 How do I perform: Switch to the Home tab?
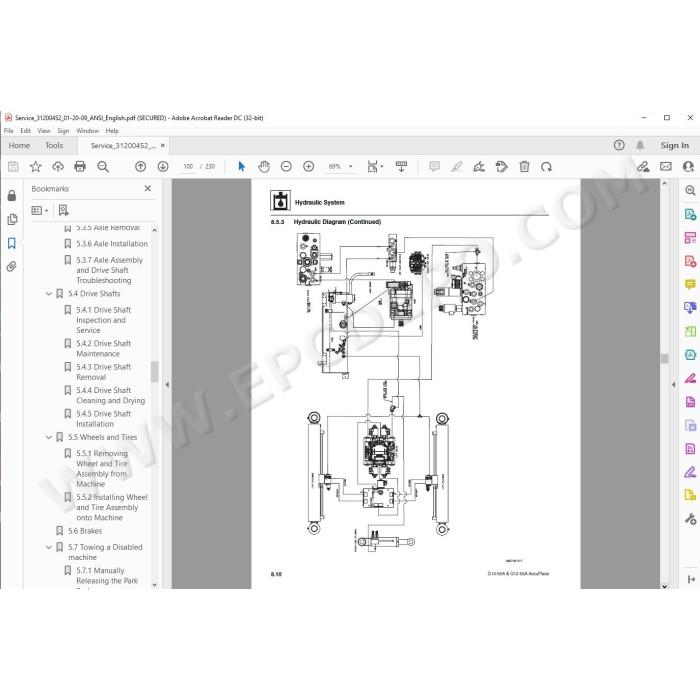pyautogui.click(x=19, y=146)
